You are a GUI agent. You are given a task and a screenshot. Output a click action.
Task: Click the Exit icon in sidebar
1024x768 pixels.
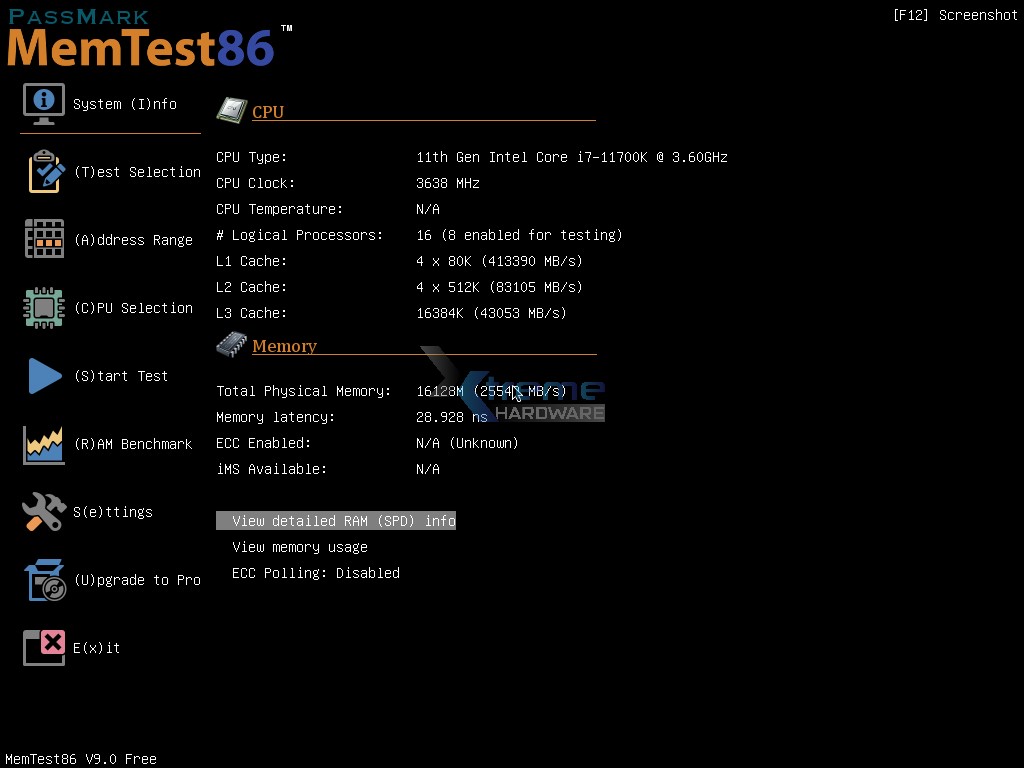pos(43,647)
